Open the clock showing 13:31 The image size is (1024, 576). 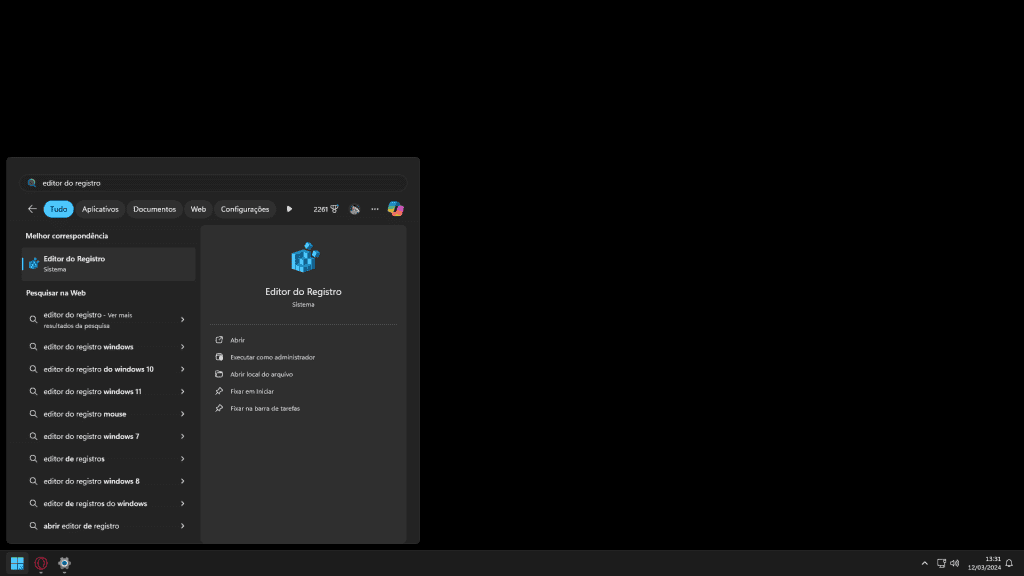(984, 563)
